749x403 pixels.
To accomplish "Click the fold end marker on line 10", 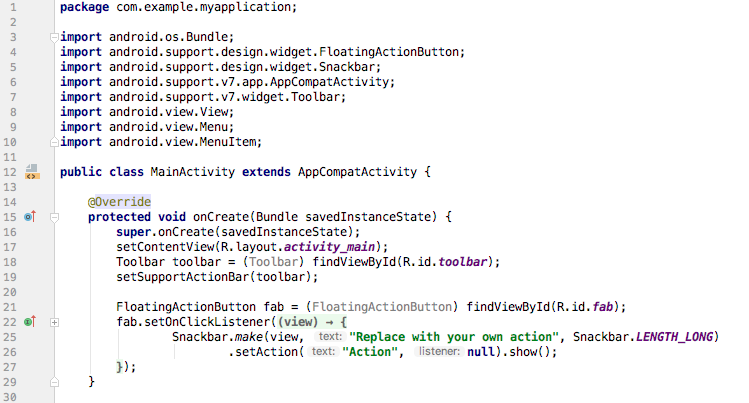I will tap(54, 142).
